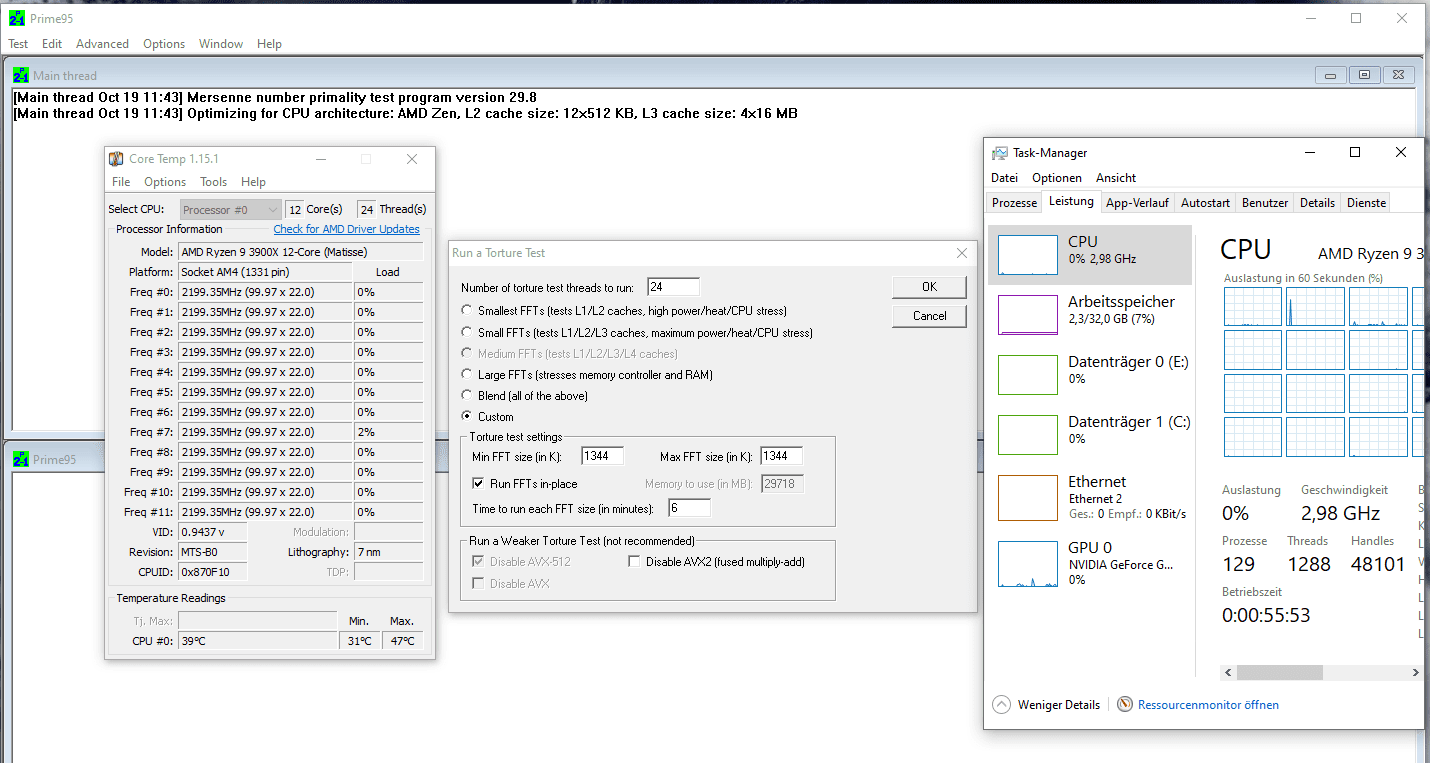The height and width of the screenshot is (763, 1430).
Task: Click the Core Temp title bar icon
Action: click(x=117, y=159)
